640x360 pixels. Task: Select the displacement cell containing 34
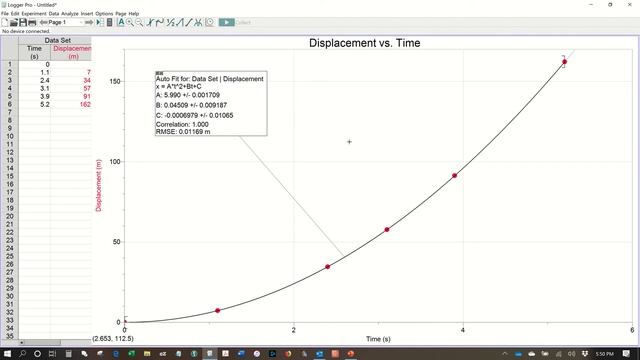click(71, 80)
